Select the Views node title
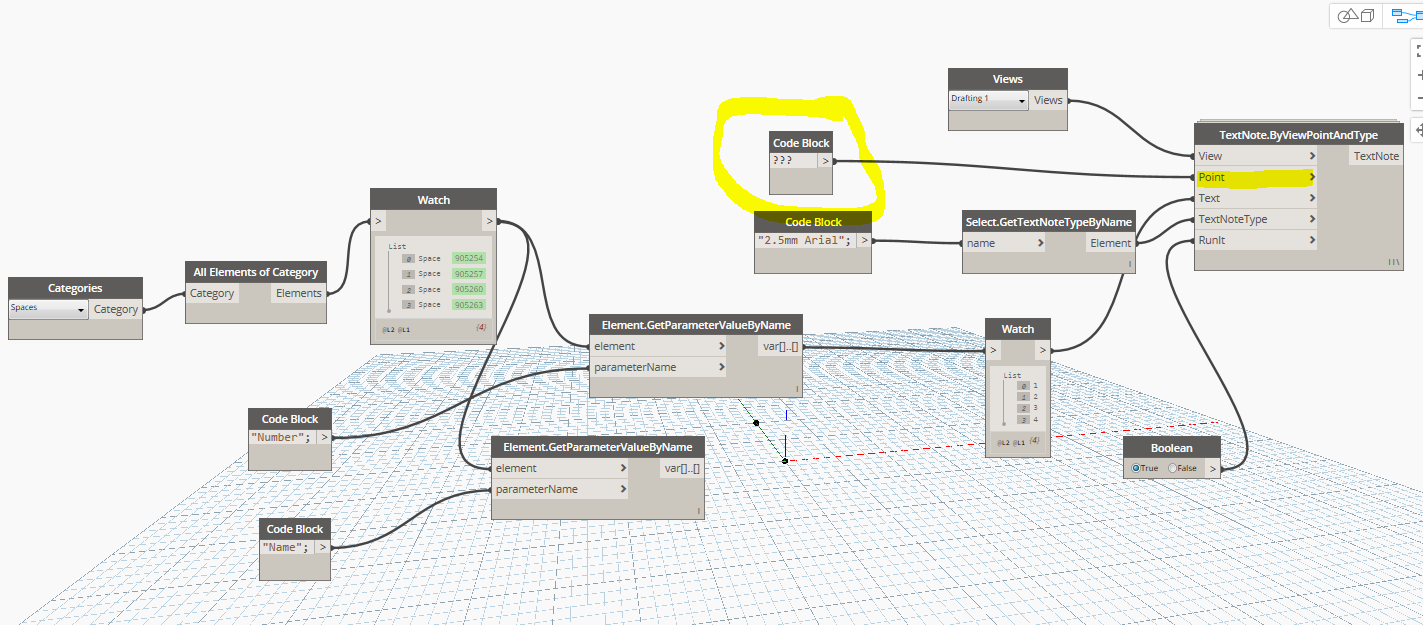Viewport: 1423px width, 625px height. click(1008, 79)
